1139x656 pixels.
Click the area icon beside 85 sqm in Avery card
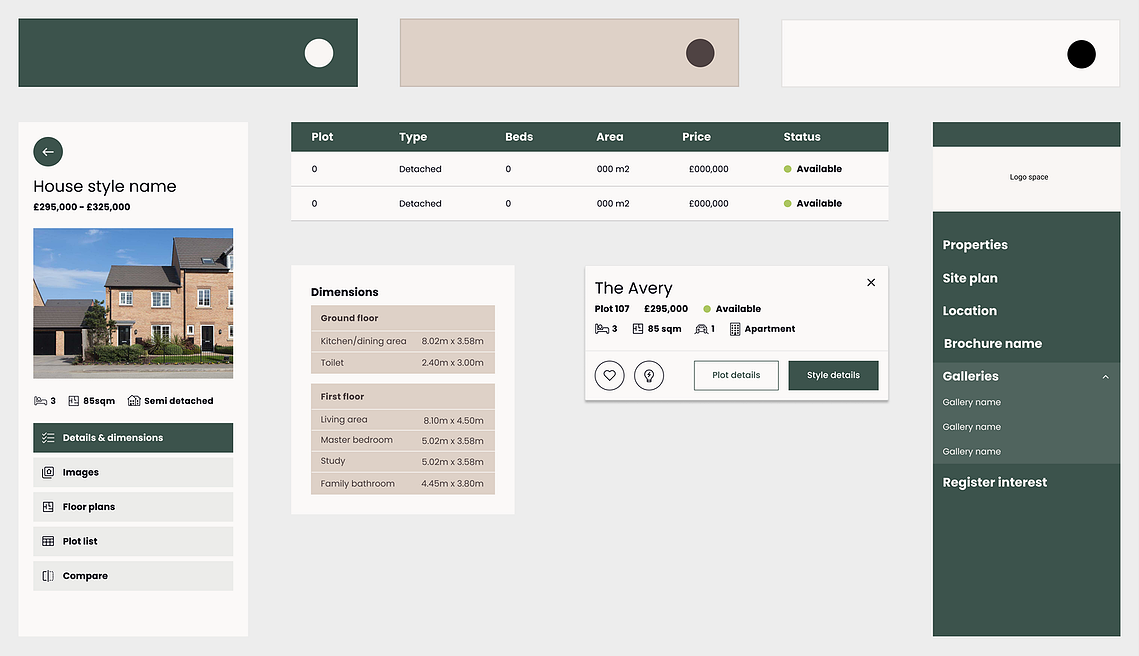click(638, 329)
